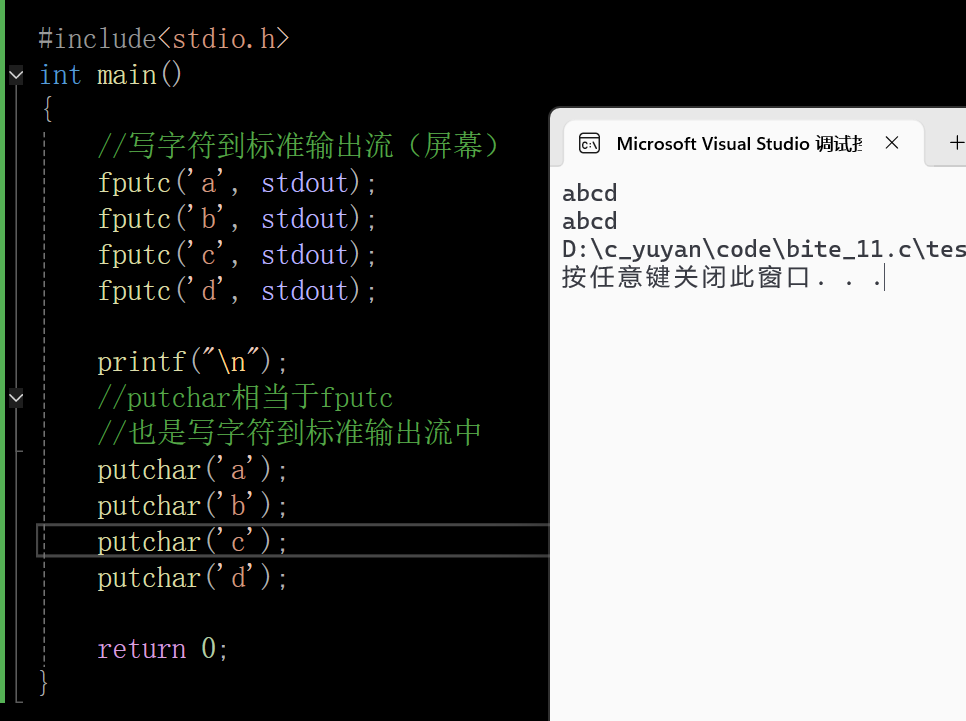Click the console terminal icon in tab
Screen dimensions: 966x721
pos(589,144)
